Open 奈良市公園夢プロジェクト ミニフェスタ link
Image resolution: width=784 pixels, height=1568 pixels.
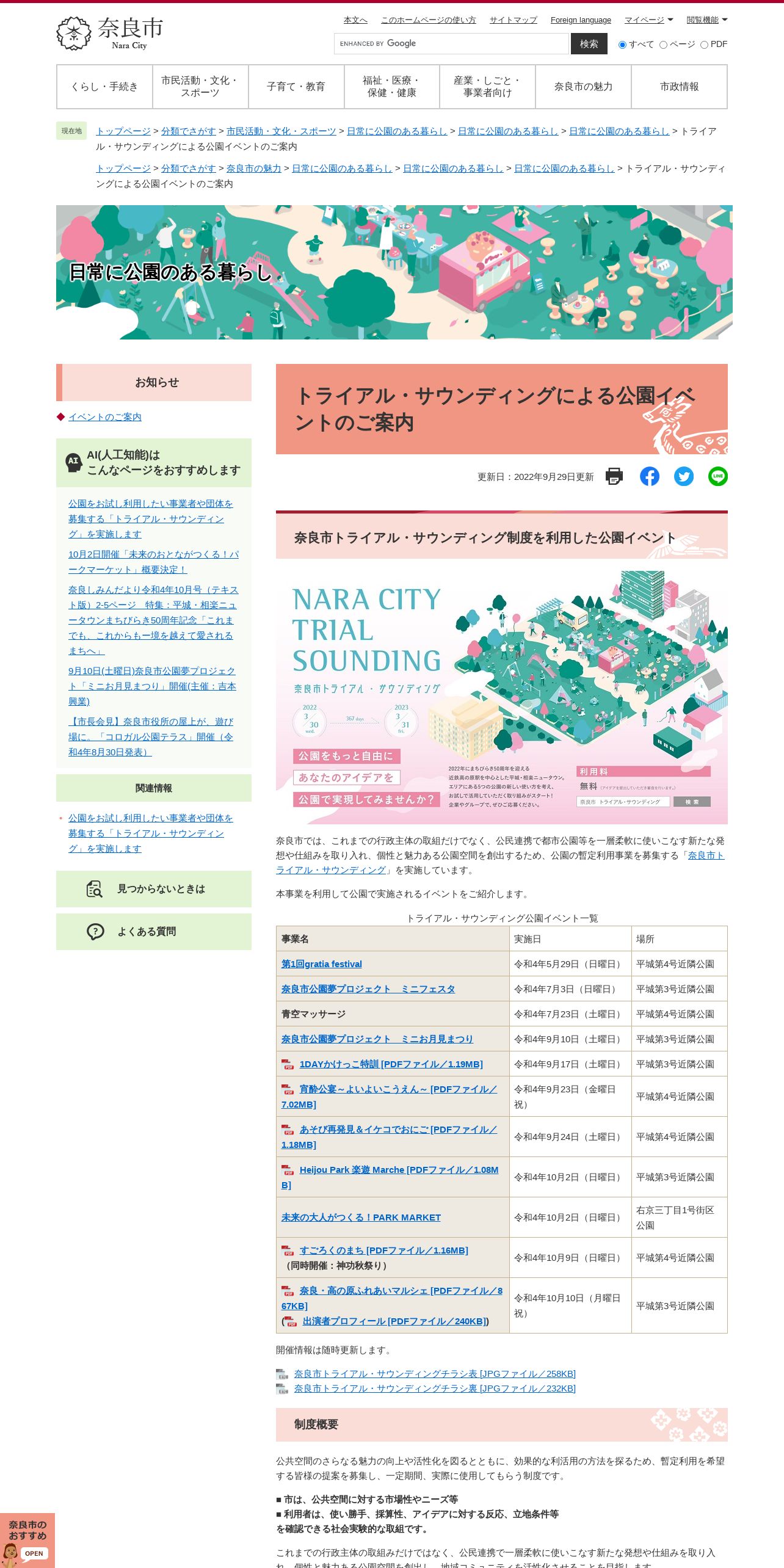click(368, 989)
